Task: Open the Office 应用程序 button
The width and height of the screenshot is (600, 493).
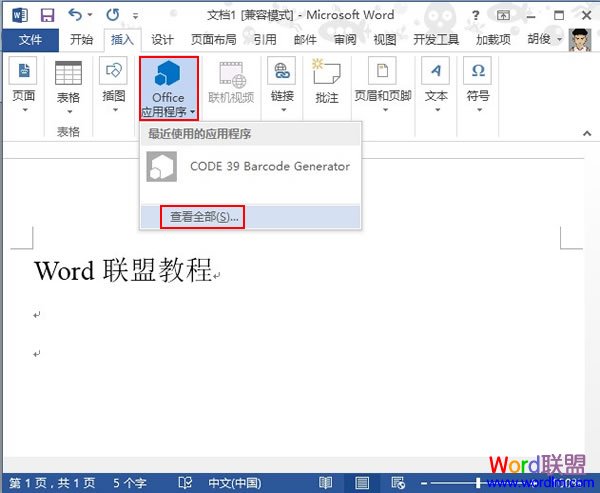Action: coord(168,88)
